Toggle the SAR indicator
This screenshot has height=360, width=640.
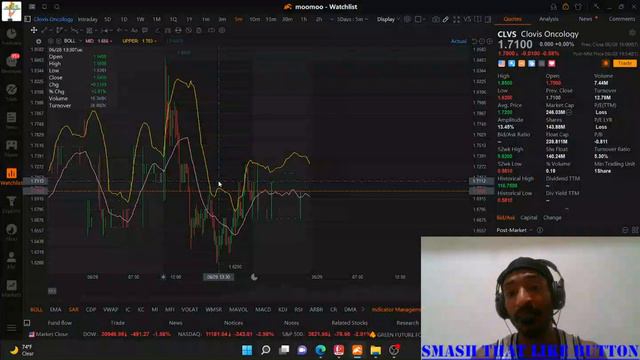coord(74,310)
